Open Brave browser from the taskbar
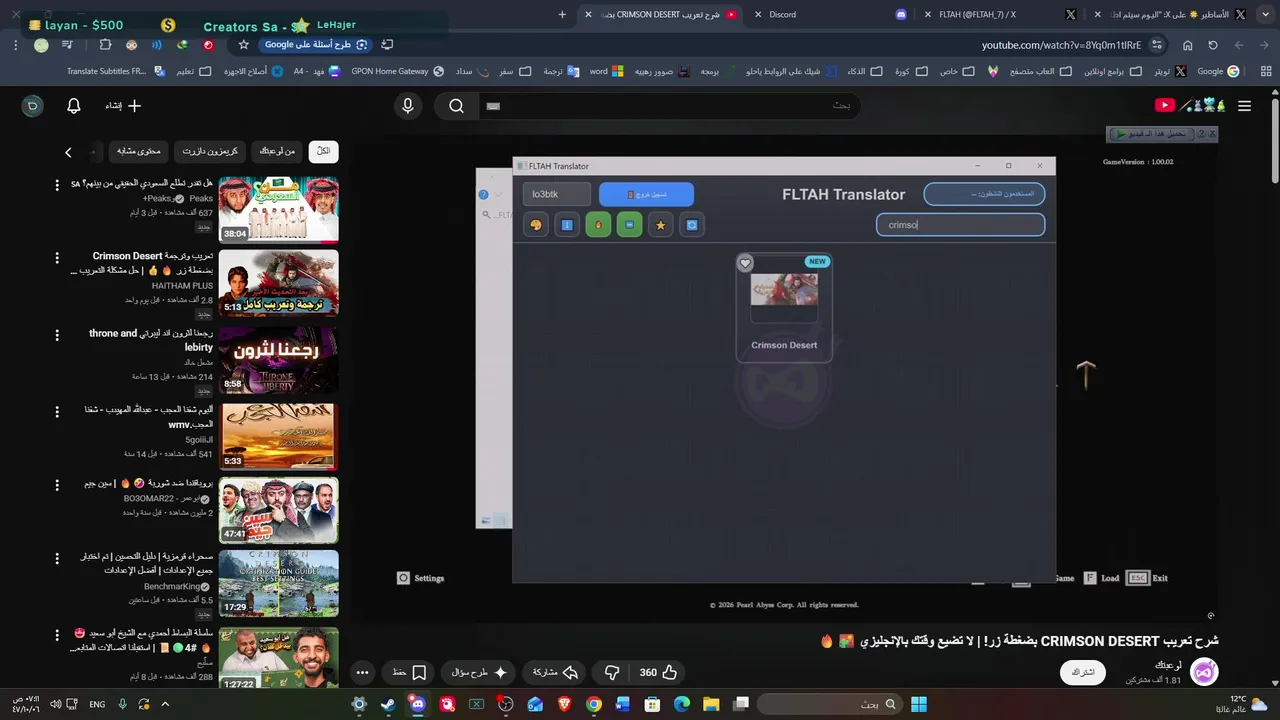The image size is (1280, 720). coord(564,704)
